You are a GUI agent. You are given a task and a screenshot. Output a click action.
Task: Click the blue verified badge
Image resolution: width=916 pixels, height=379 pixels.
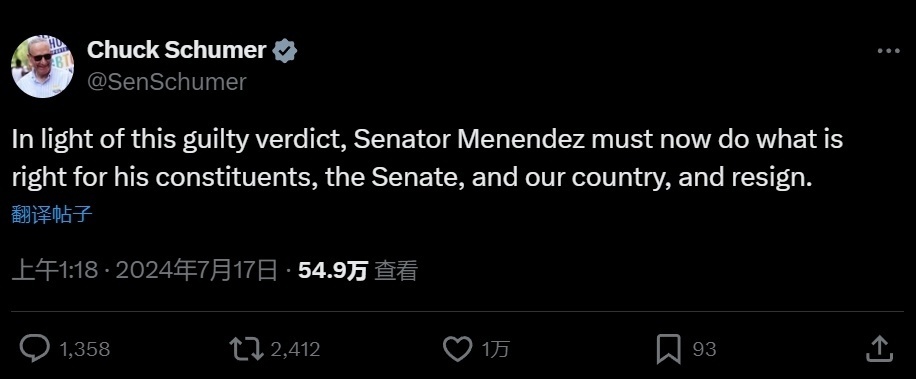(285, 51)
